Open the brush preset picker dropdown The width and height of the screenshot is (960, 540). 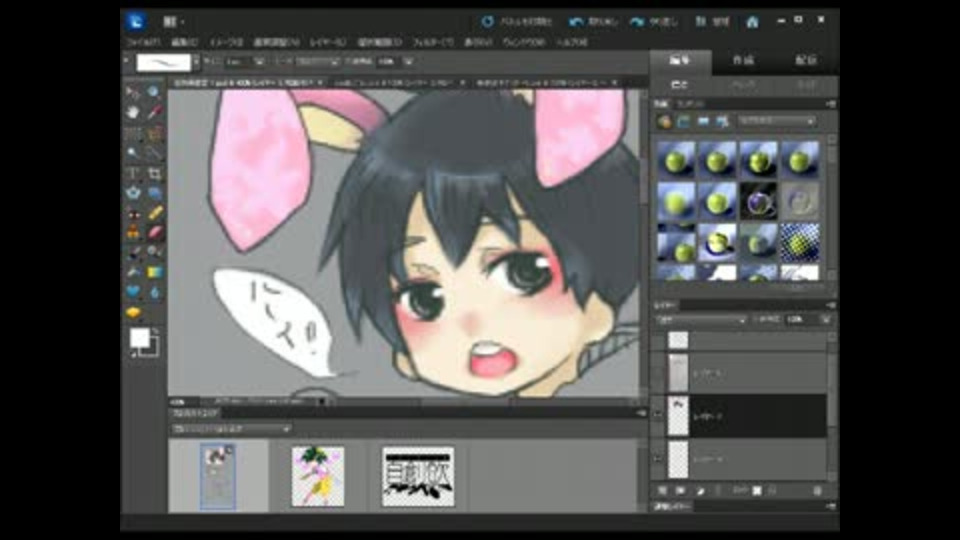(x=196, y=62)
